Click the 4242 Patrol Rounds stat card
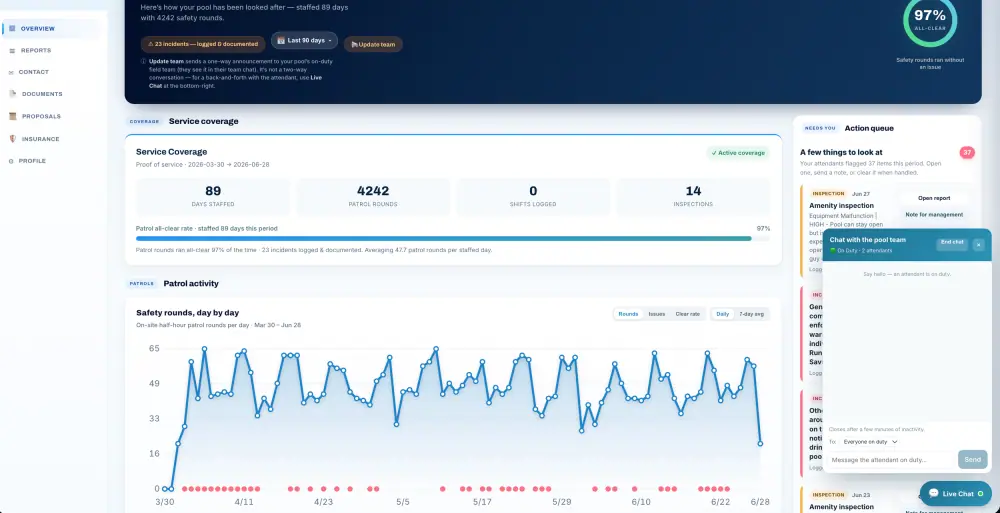This screenshot has width=1000, height=513. pos(373,195)
